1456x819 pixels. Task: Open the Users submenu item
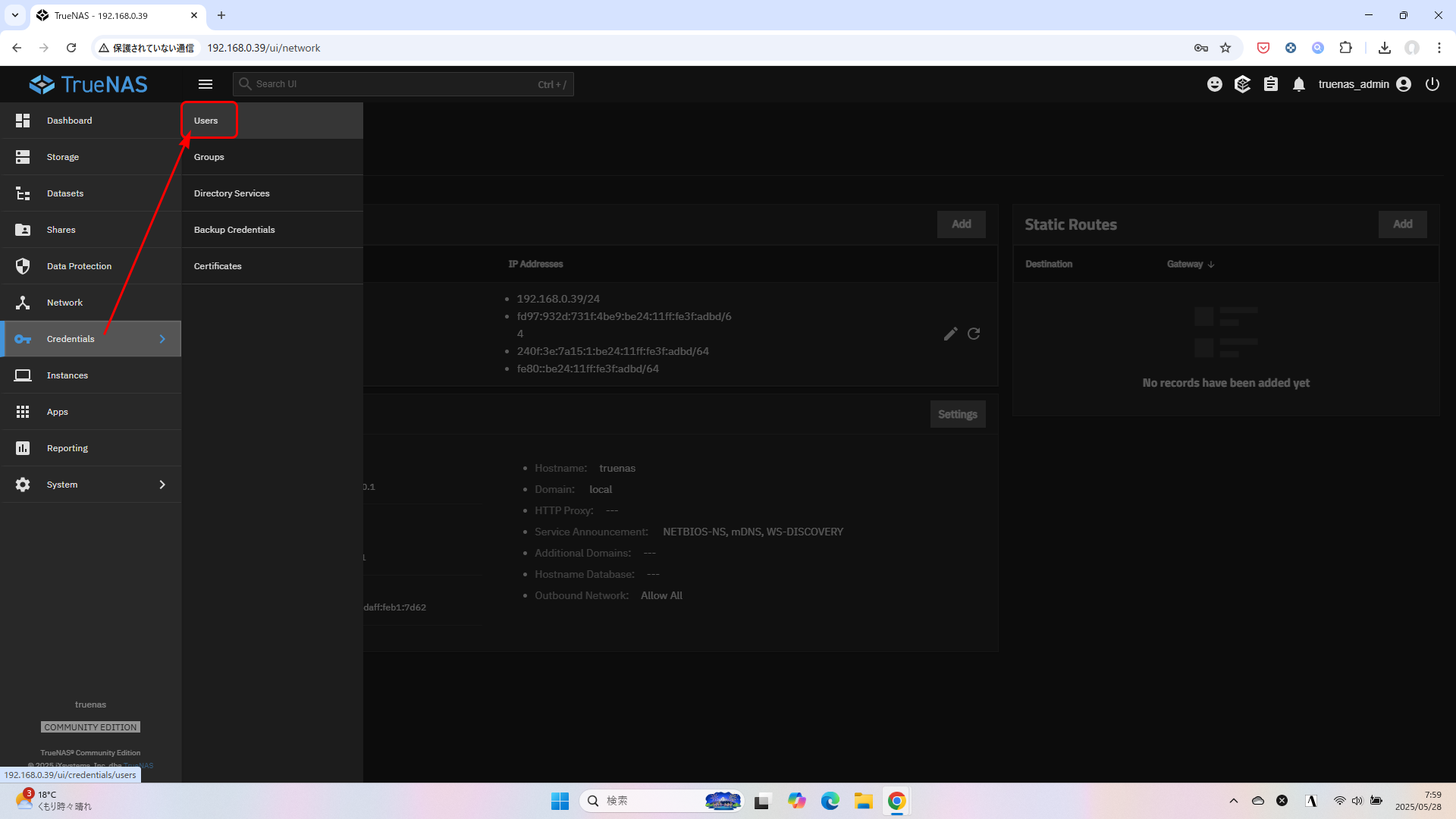point(271,121)
